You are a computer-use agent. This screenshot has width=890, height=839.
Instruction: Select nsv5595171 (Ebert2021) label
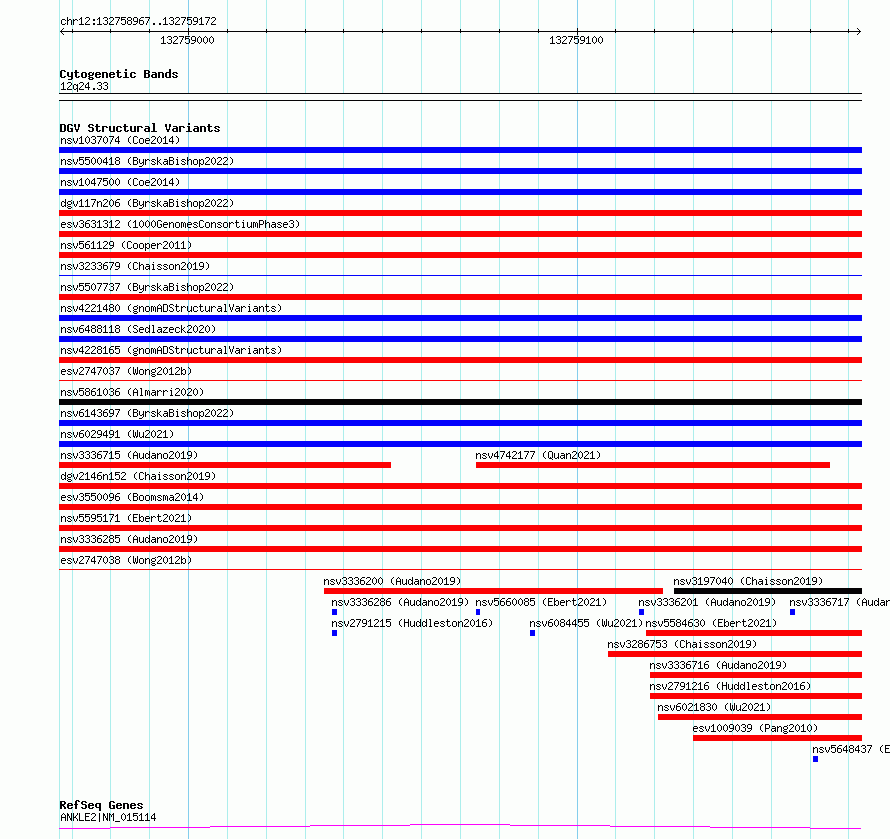(126, 518)
